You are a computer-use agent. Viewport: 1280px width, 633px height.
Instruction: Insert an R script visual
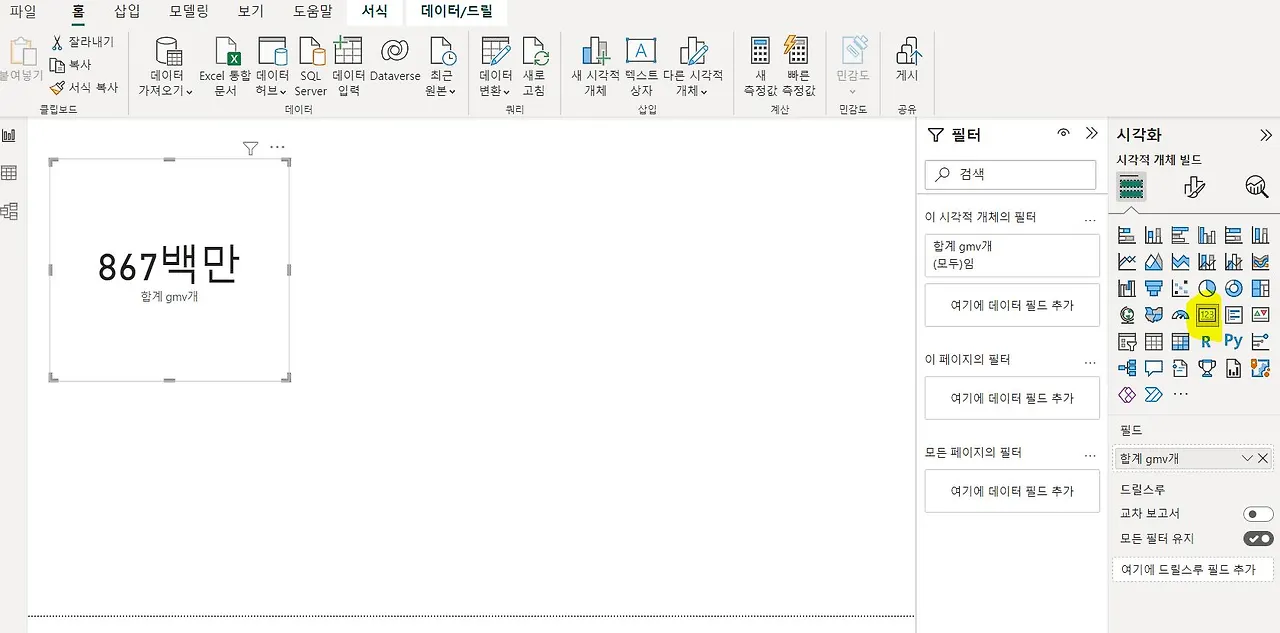pyautogui.click(x=1207, y=341)
